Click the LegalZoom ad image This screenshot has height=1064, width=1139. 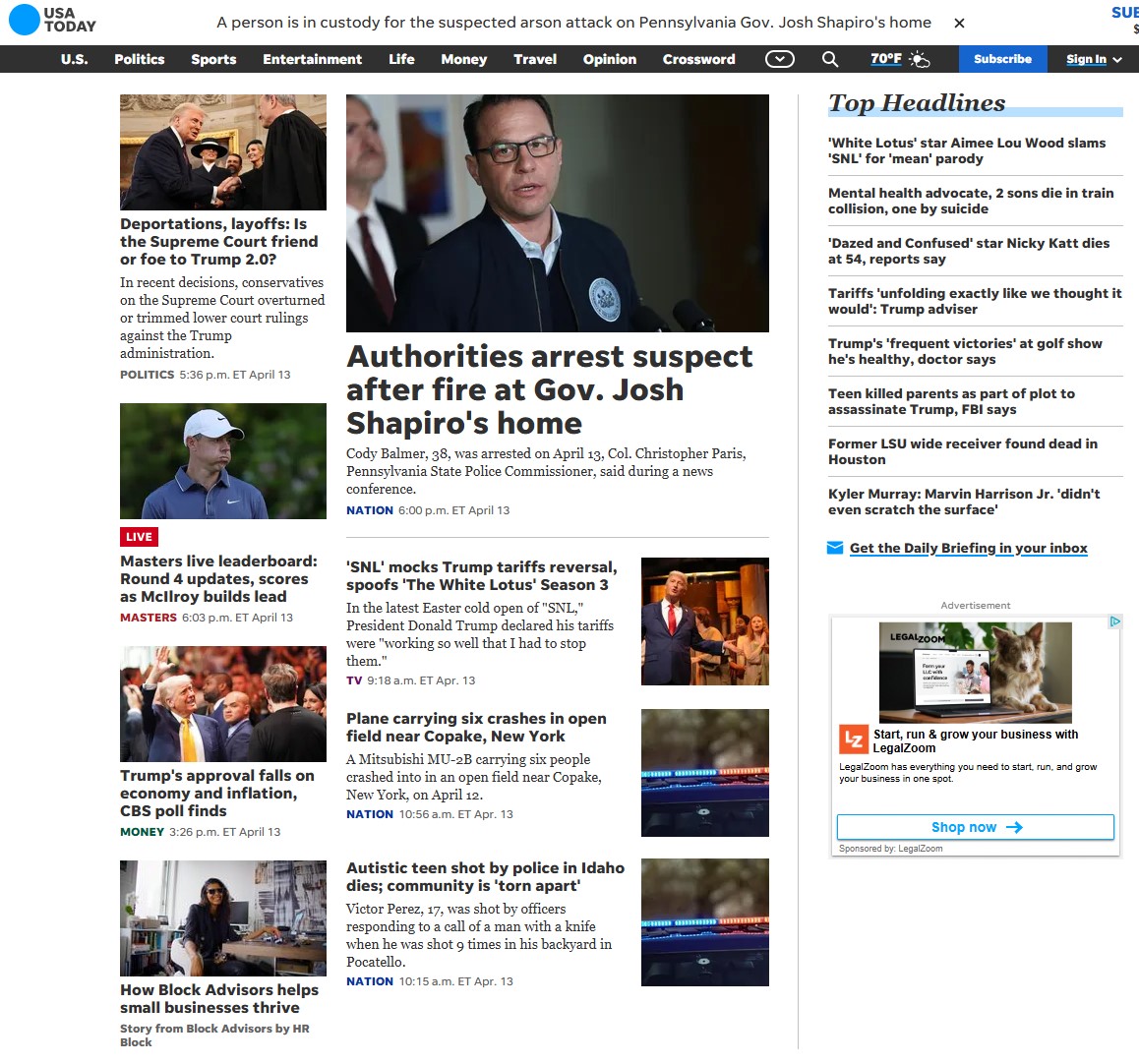[975, 672]
